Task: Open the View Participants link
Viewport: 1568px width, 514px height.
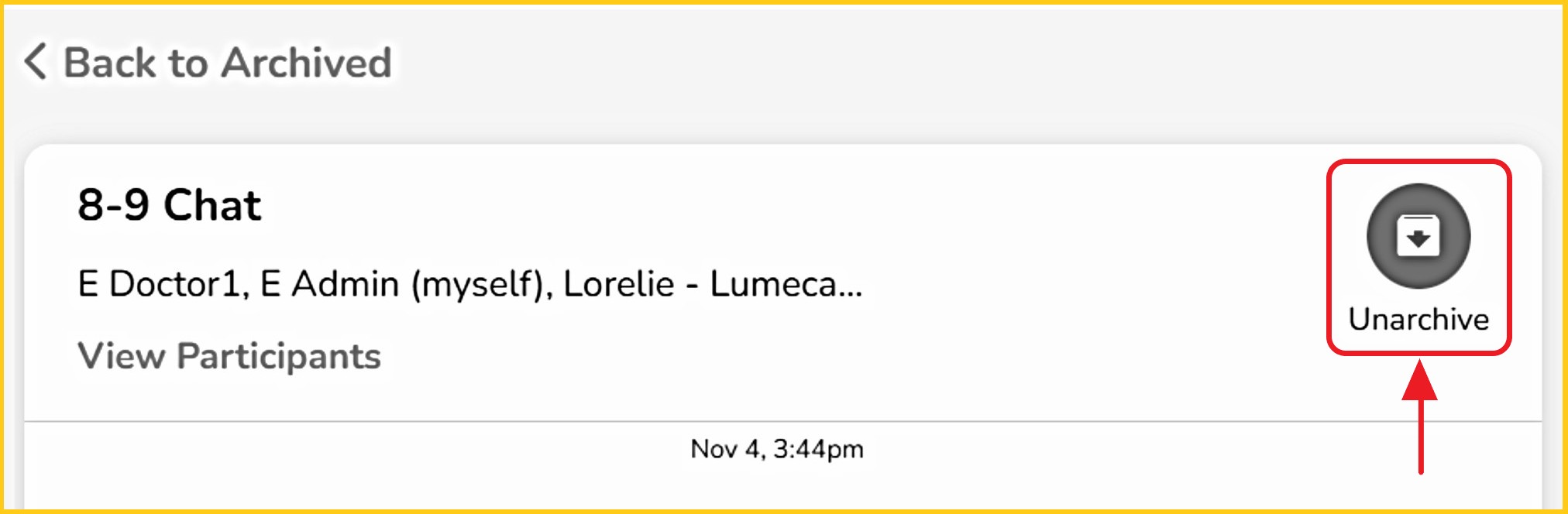Action: pyautogui.click(x=229, y=356)
